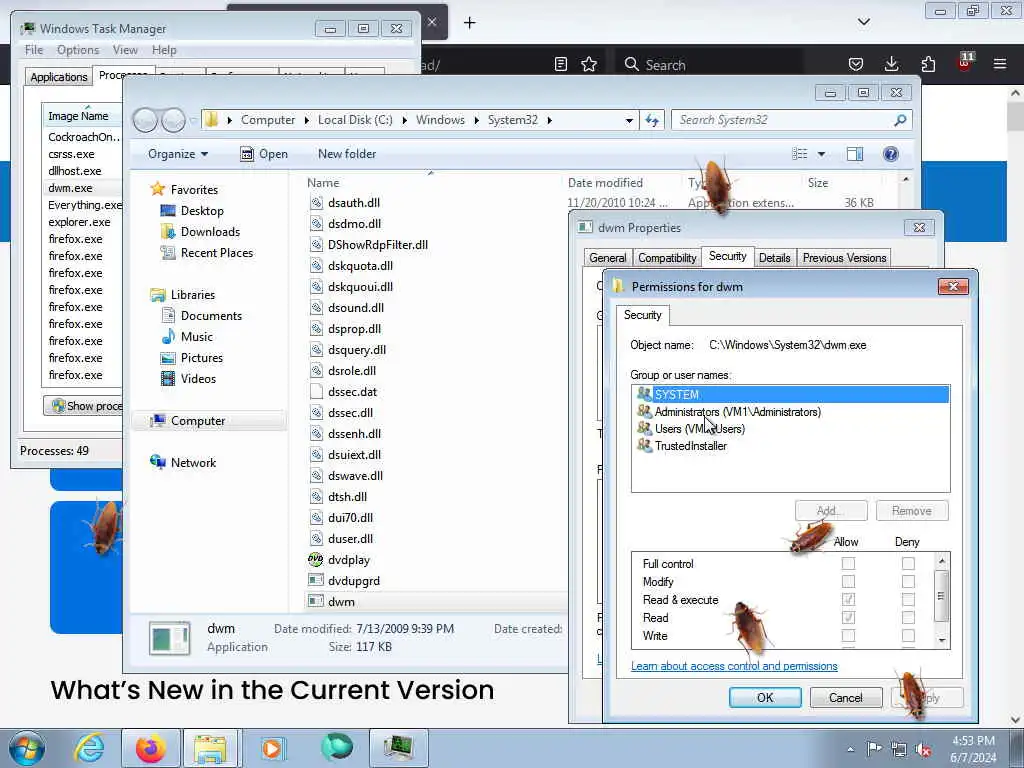Image resolution: width=1024 pixels, height=768 pixels.
Task: Open Firefox extensions puzzle icon
Action: (928, 64)
